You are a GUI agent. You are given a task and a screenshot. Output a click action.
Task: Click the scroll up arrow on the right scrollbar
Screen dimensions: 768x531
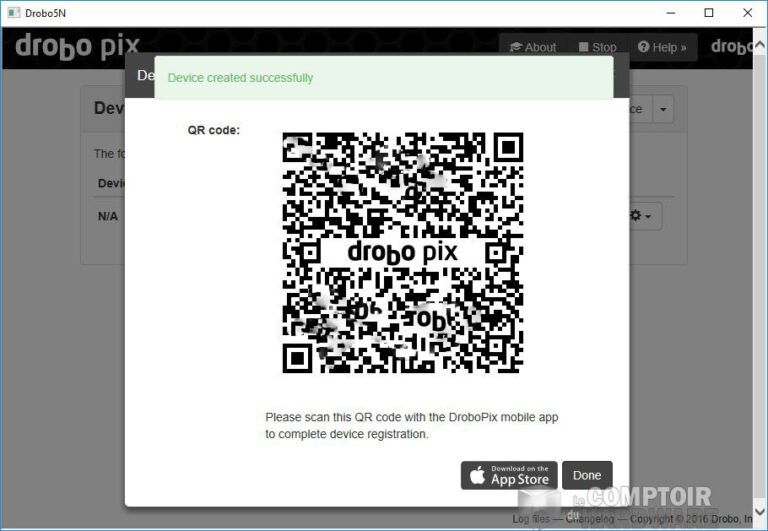pos(760,46)
